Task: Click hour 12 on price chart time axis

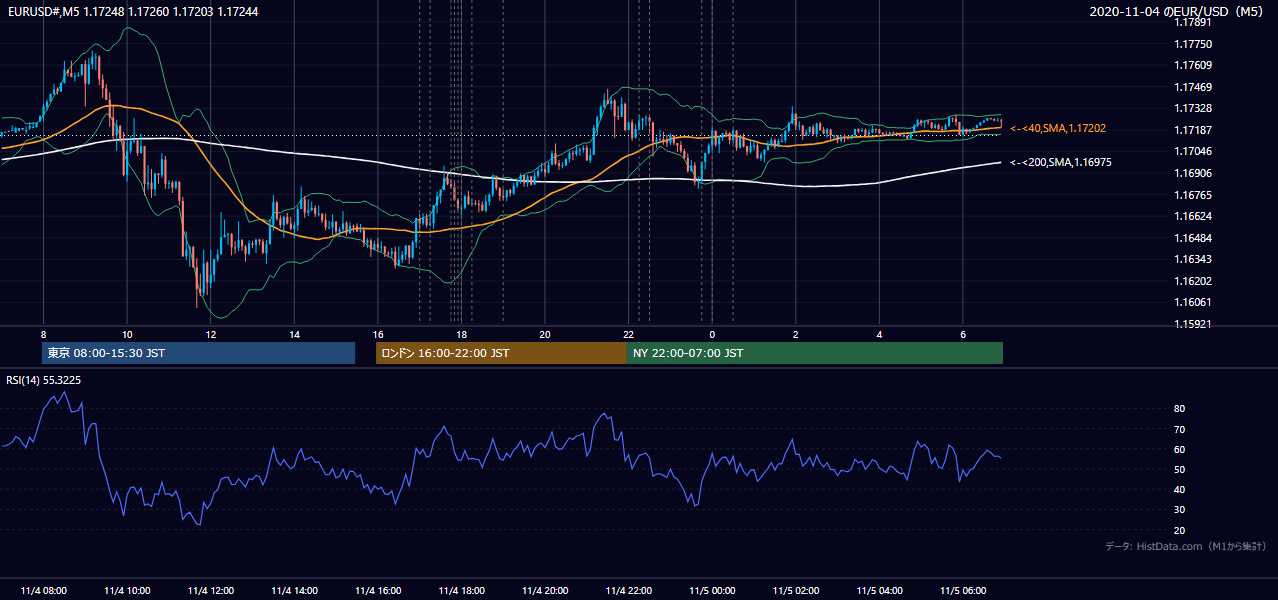Action: (211, 334)
